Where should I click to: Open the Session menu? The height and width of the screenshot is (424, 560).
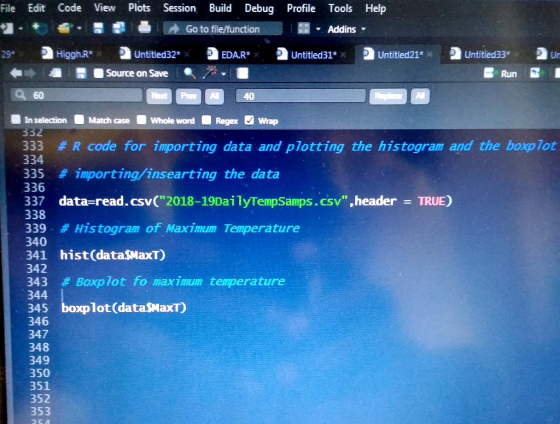(179, 8)
